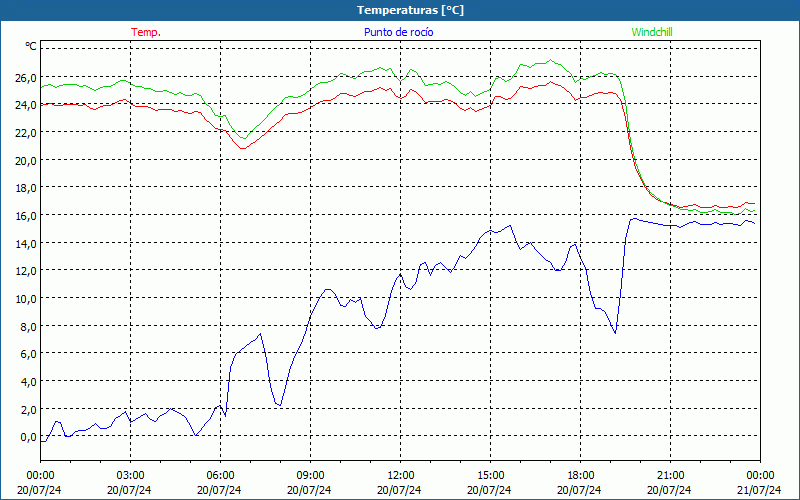Click the 12:00 time axis label

pyautogui.click(x=401, y=476)
